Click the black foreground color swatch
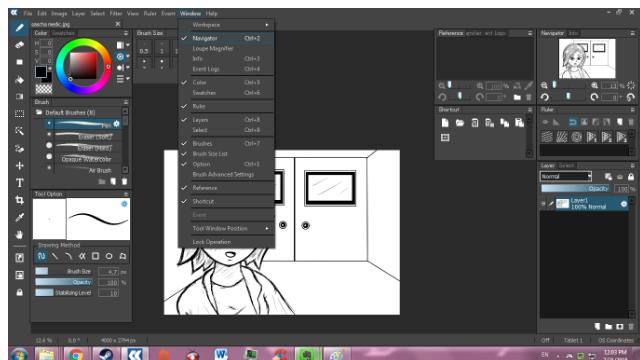This screenshot has height=360, width=640. pos(40,72)
